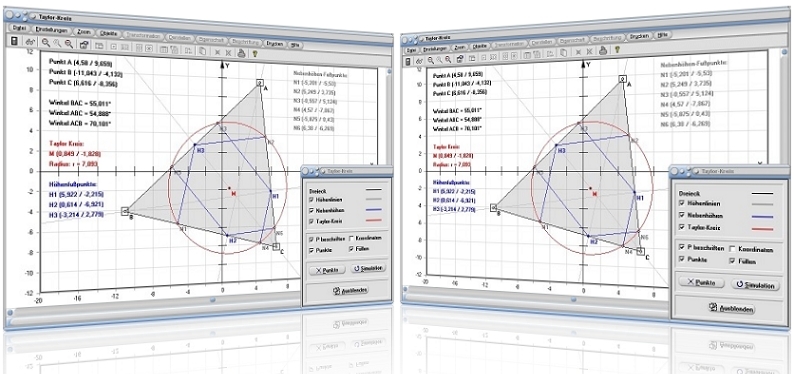Click first magnifier zoom icon, right window
This screenshot has height=374, width=794.
[431, 59]
